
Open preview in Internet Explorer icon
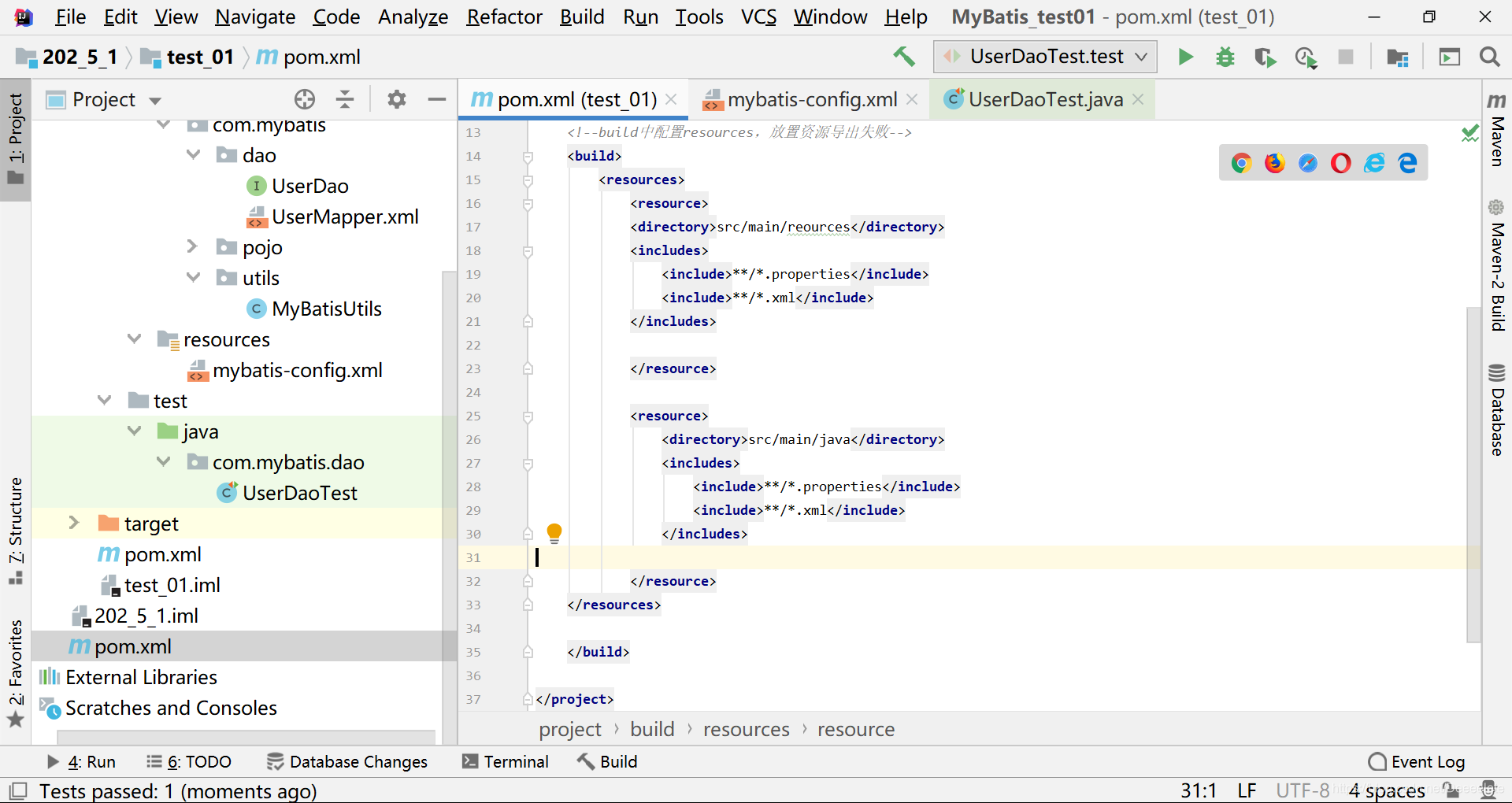[1374, 163]
